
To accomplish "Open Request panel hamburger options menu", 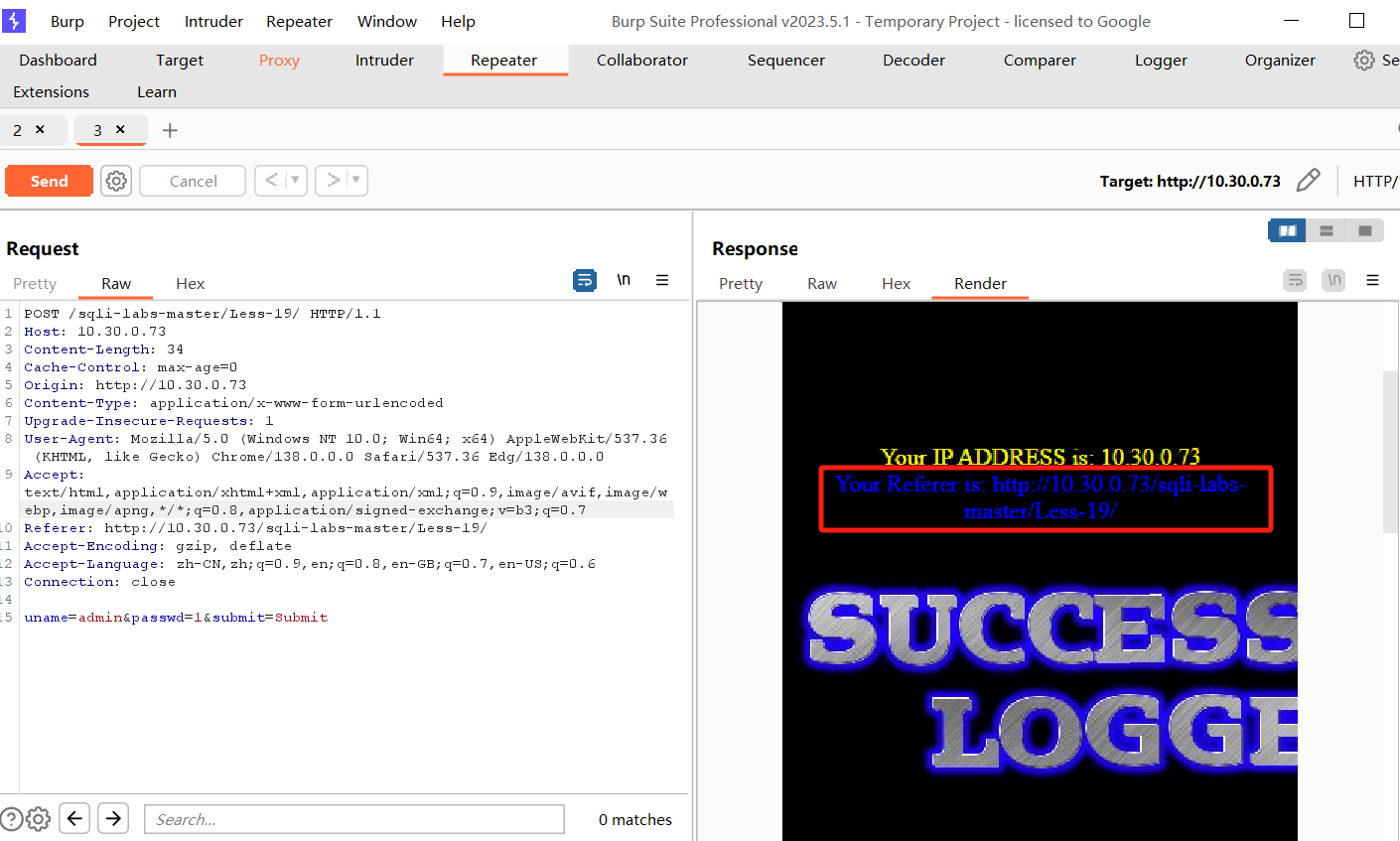I will pyautogui.click(x=662, y=281).
